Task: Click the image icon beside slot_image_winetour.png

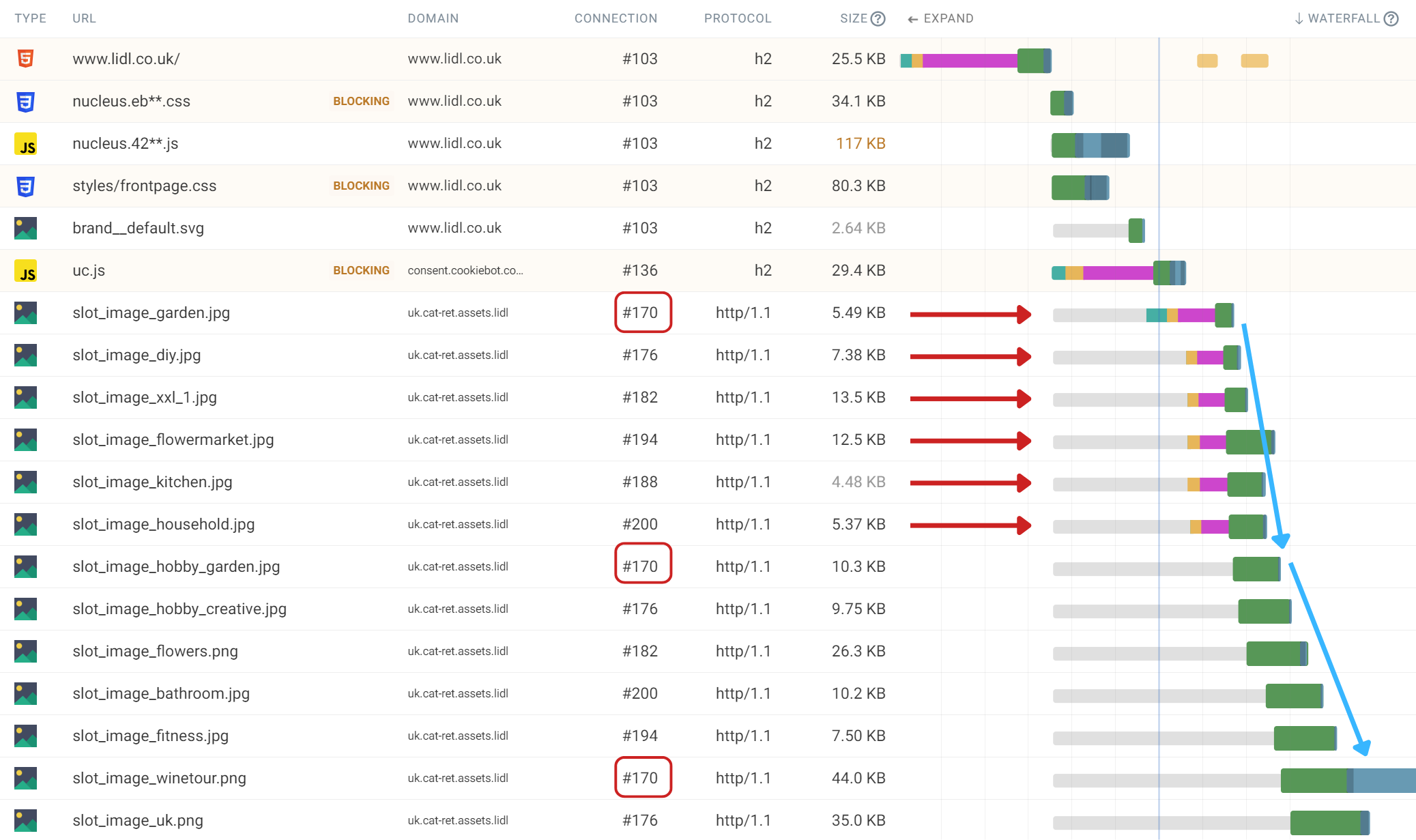Action: point(26,779)
